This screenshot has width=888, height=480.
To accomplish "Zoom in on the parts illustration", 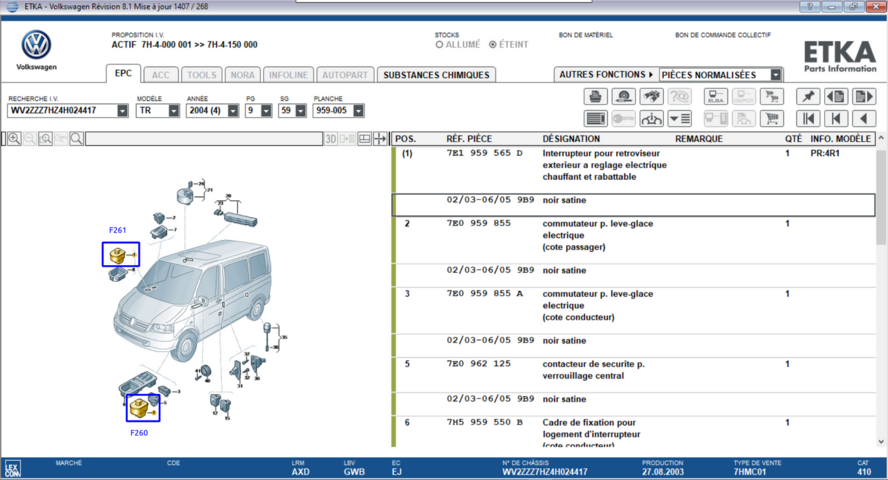I will [14, 139].
